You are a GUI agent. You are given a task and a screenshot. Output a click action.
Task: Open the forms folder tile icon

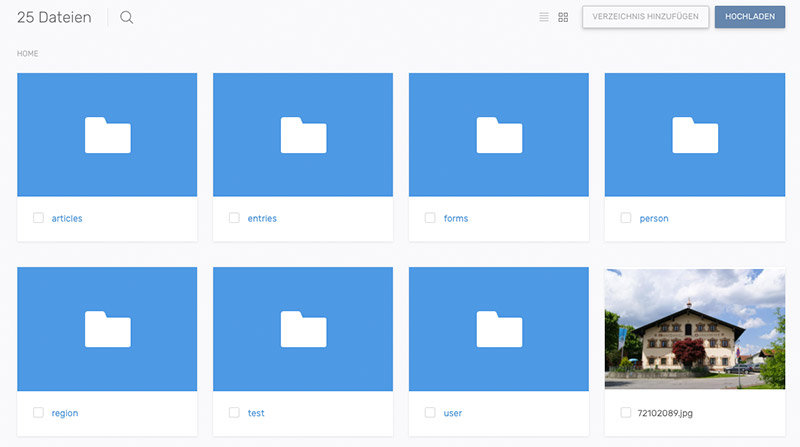coord(499,135)
